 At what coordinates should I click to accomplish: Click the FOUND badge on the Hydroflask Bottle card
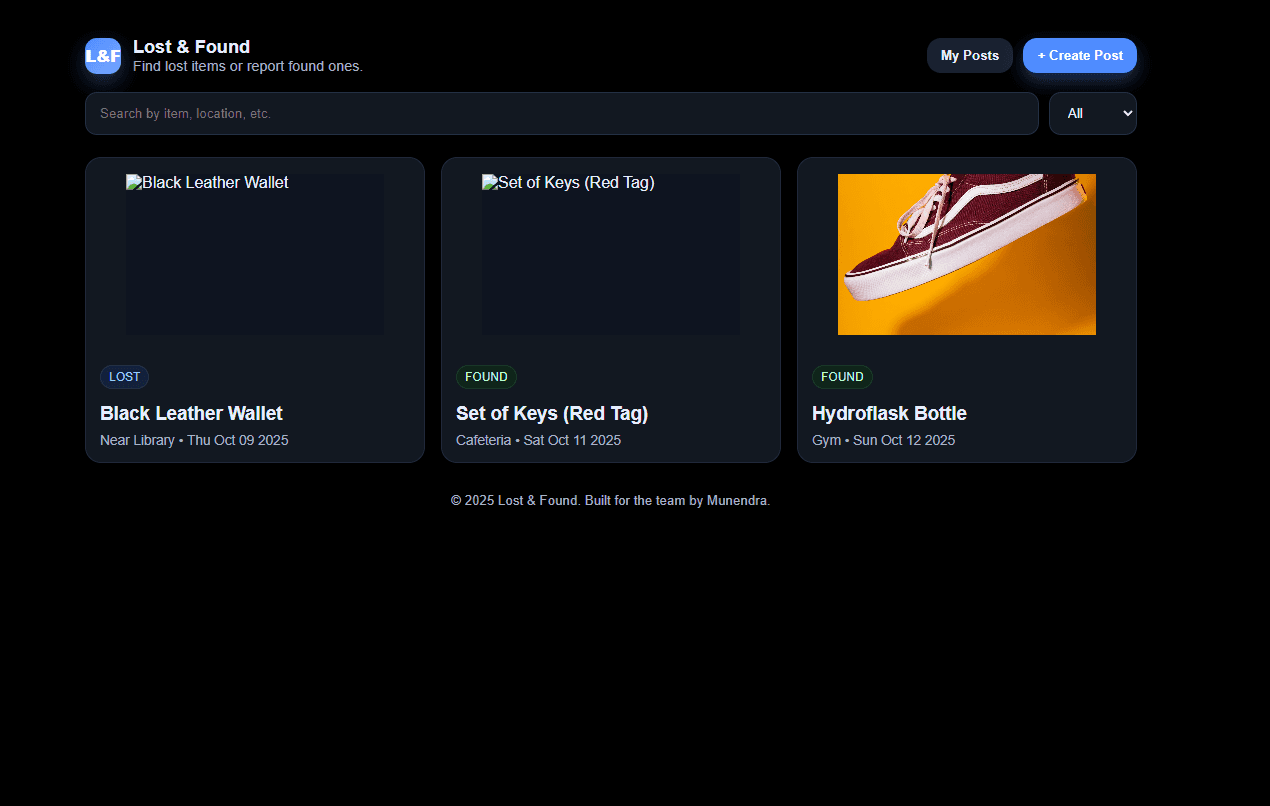pos(842,376)
